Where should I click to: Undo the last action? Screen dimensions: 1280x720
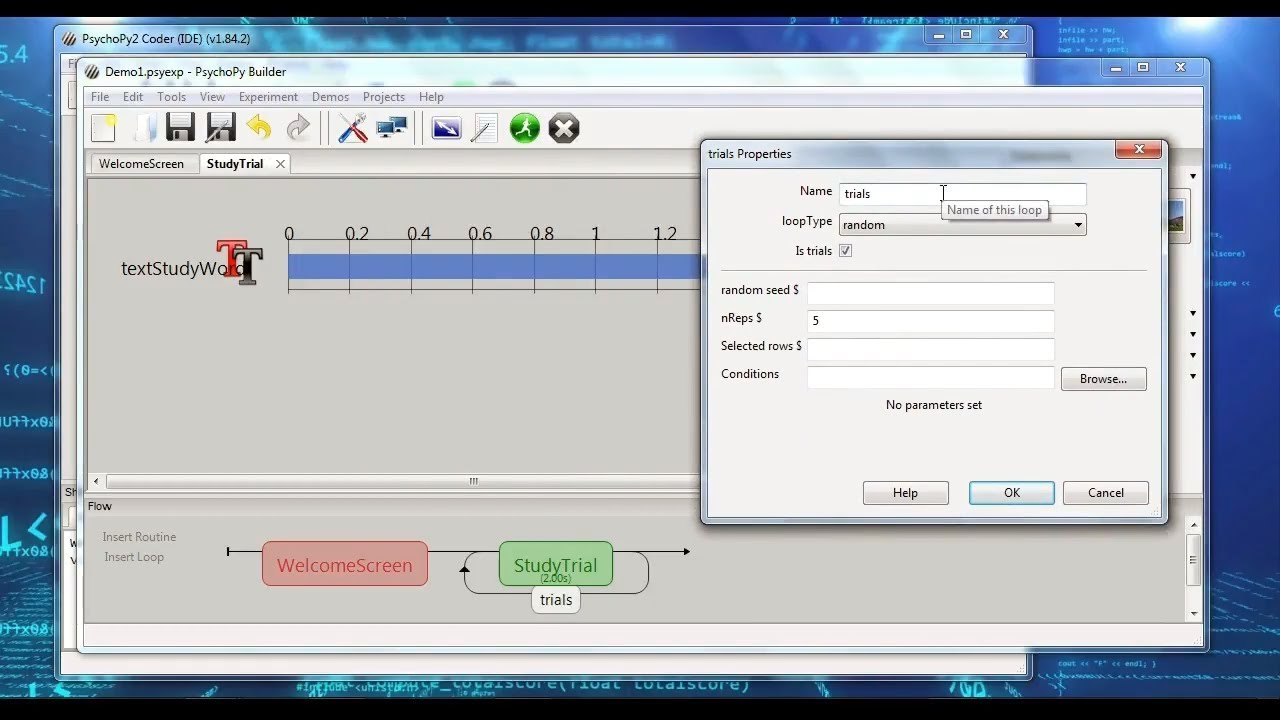[x=259, y=128]
